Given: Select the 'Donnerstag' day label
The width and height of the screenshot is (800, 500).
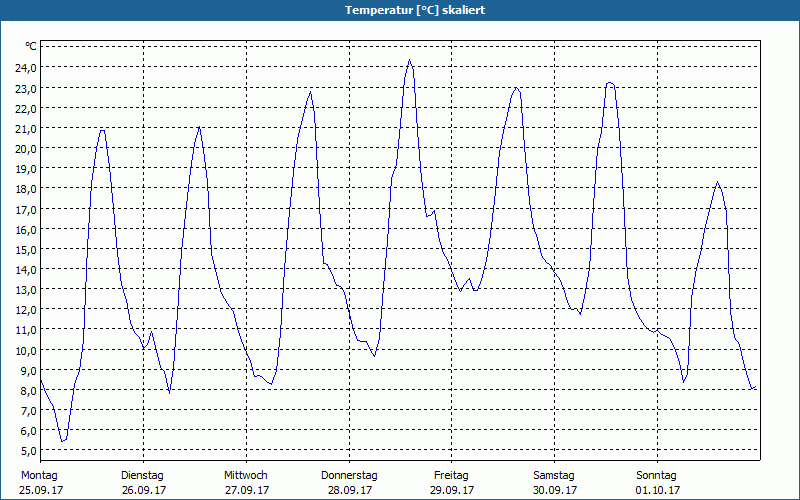Looking at the screenshot, I should click(x=349, y=476).
